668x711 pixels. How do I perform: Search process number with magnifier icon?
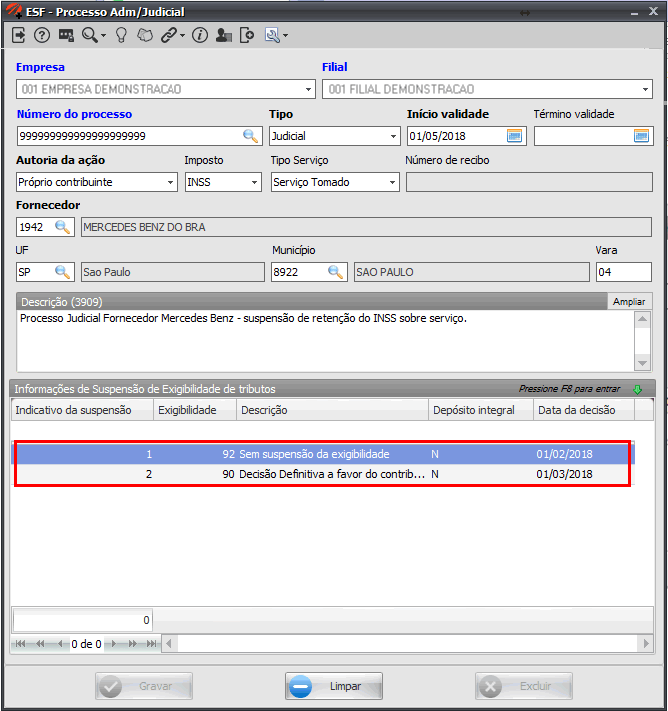(250, 136)
